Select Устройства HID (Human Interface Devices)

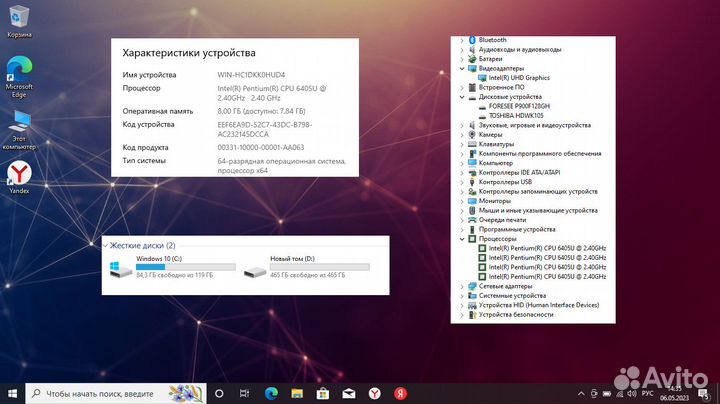539,305
